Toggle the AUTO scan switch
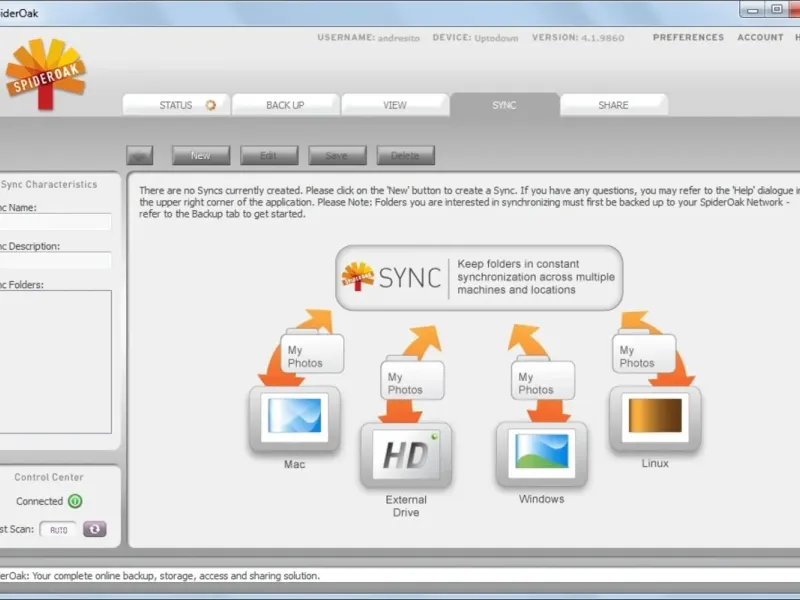The width and height of the screenshot is (800, 600). click(58, 530)
